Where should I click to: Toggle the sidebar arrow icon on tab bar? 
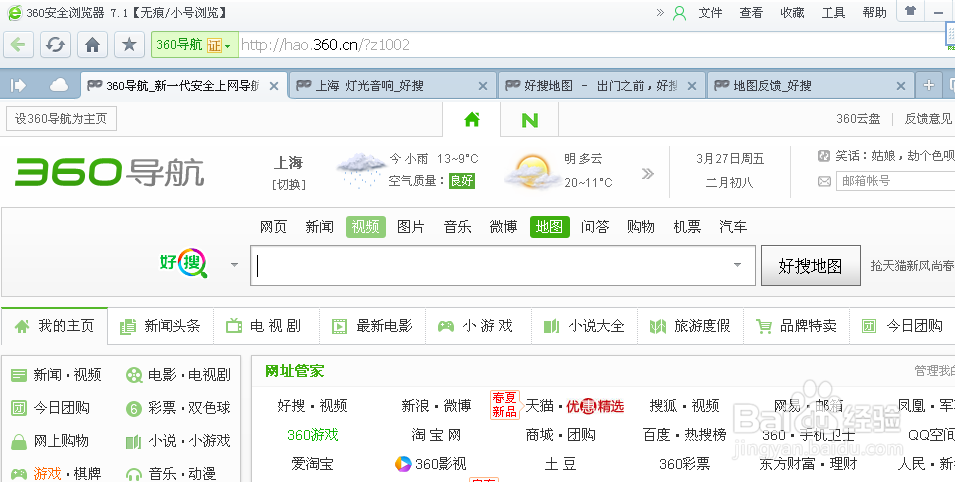click(x=19, y=86)
